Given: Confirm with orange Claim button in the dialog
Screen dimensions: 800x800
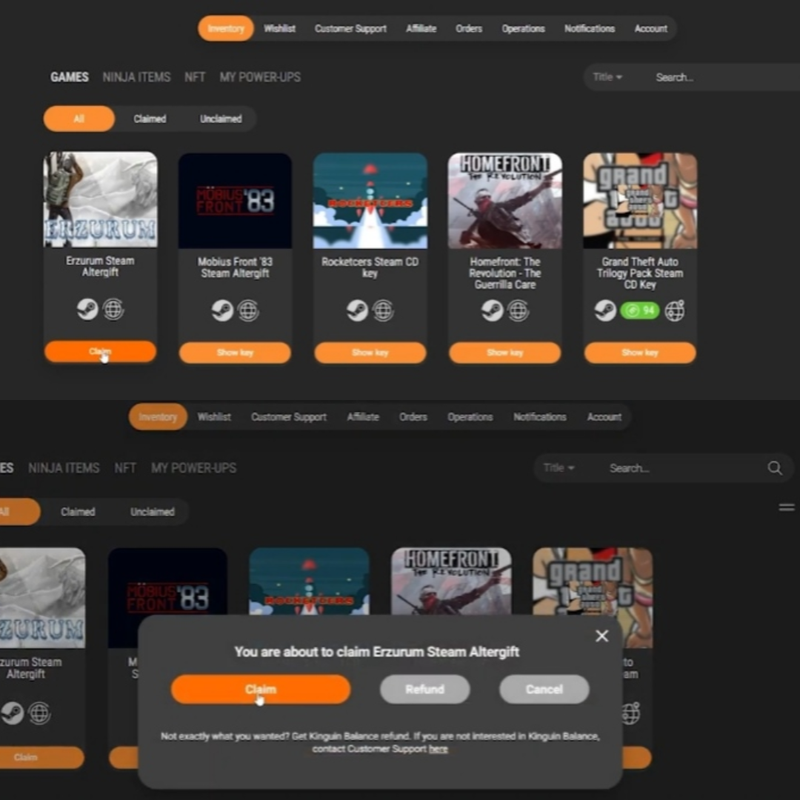Looking at the screenshot, I should point(261,689).
